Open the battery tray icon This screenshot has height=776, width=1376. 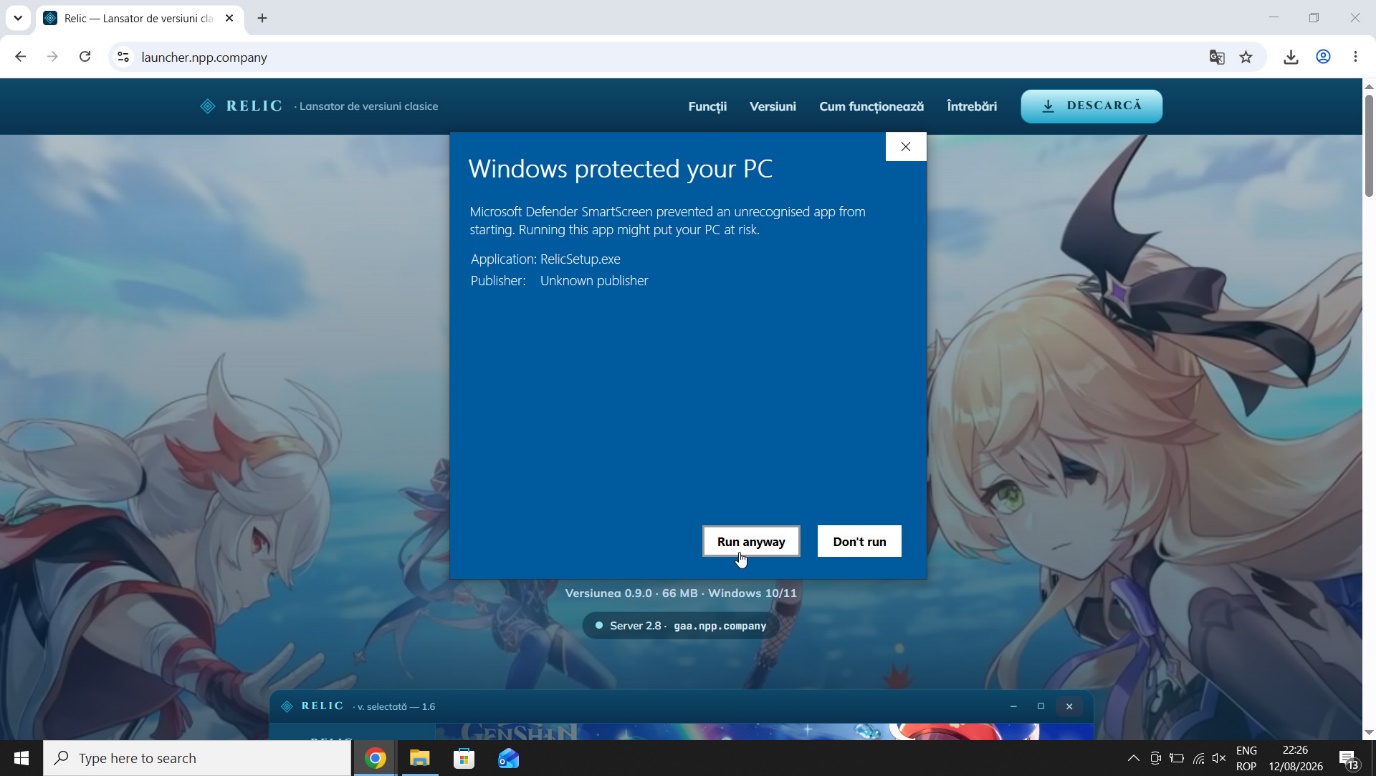click(1177, 758)
